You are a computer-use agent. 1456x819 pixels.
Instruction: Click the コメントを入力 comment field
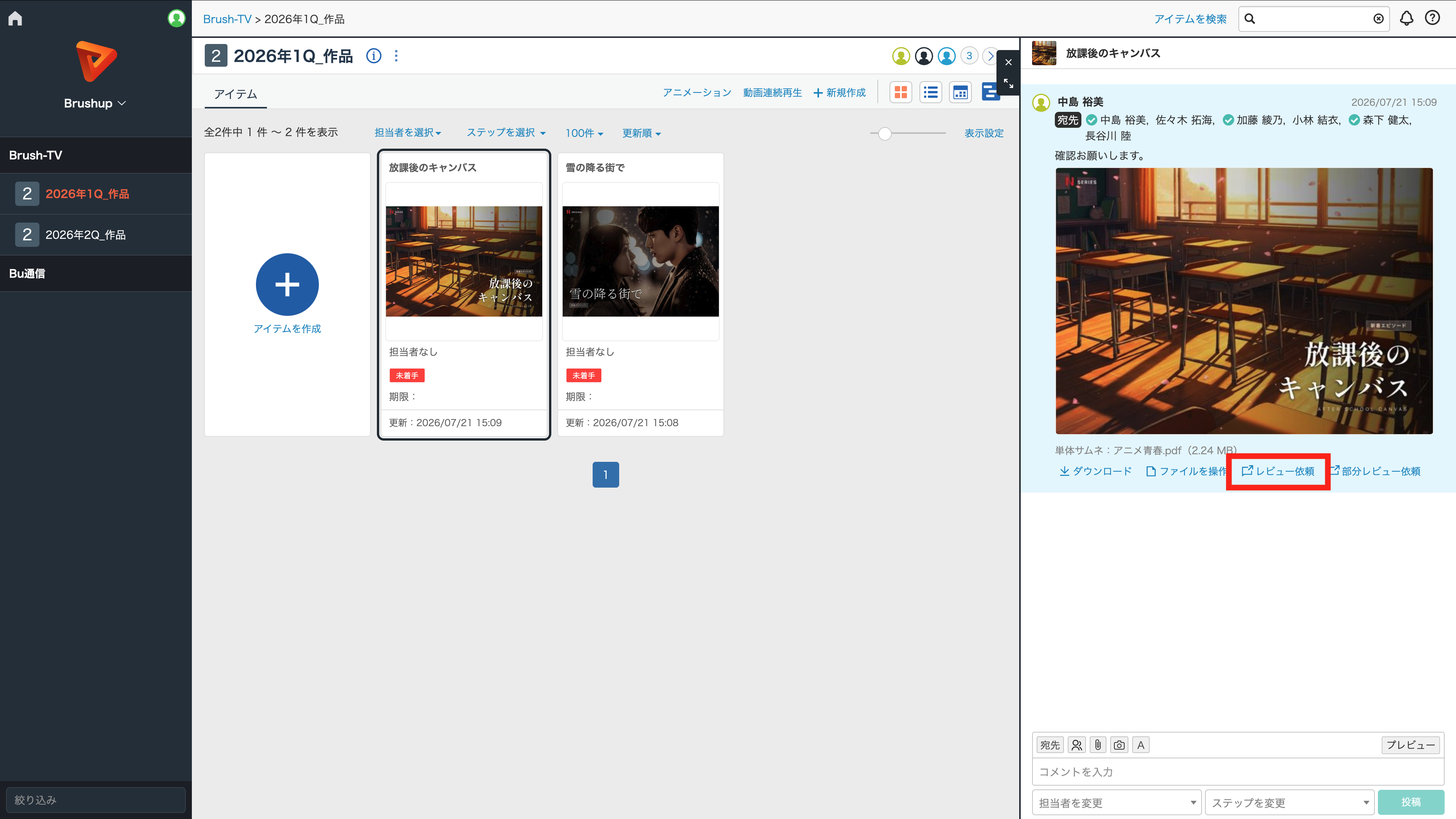pyautogui.click(x=1238, y=772)
